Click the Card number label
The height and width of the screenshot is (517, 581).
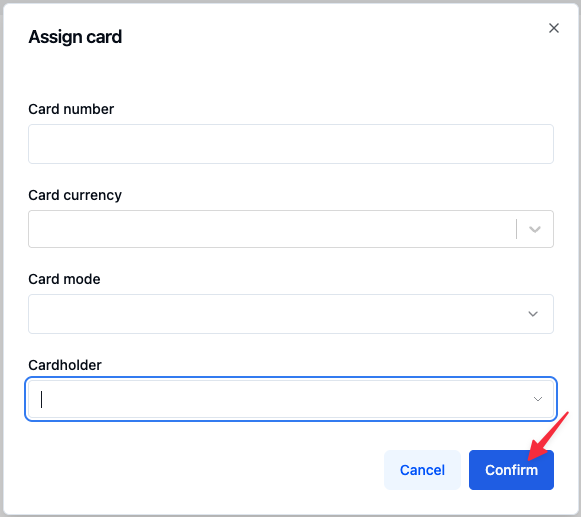[71, 109]
